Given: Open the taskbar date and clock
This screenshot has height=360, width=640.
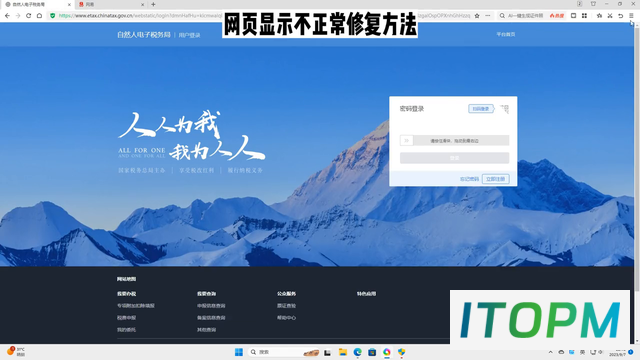Looking at the screenshot, I should (617, 352).
